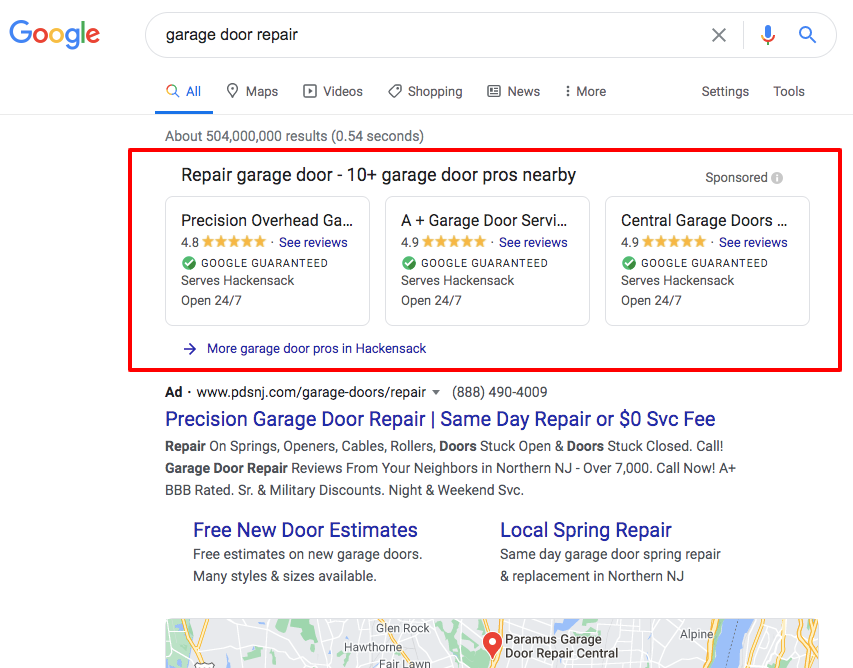
Task: Click the Alpine label on the map
Action: pyautogui.click(x=696, y=634)
